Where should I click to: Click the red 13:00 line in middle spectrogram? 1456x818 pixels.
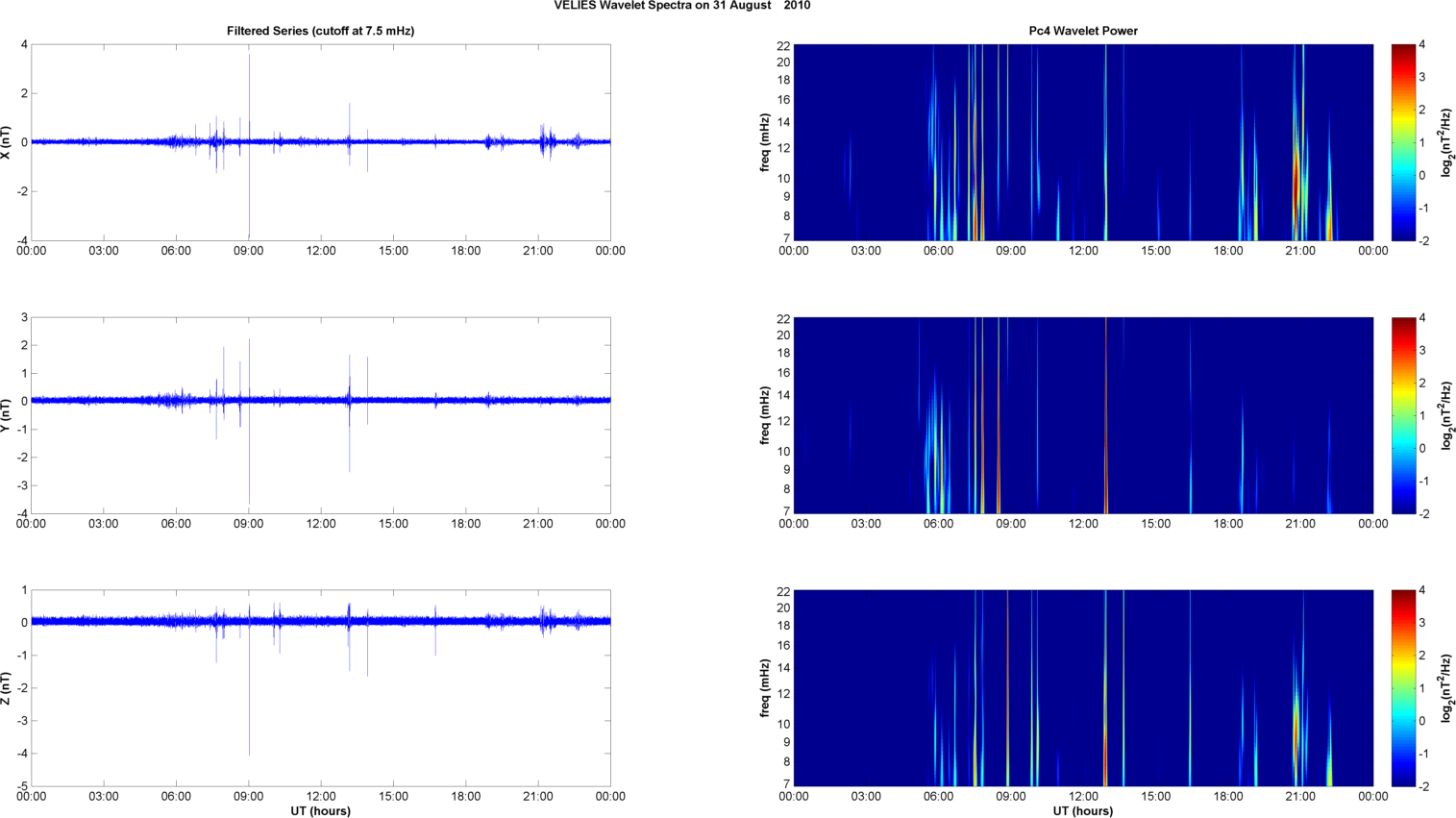pos(1106,415)
